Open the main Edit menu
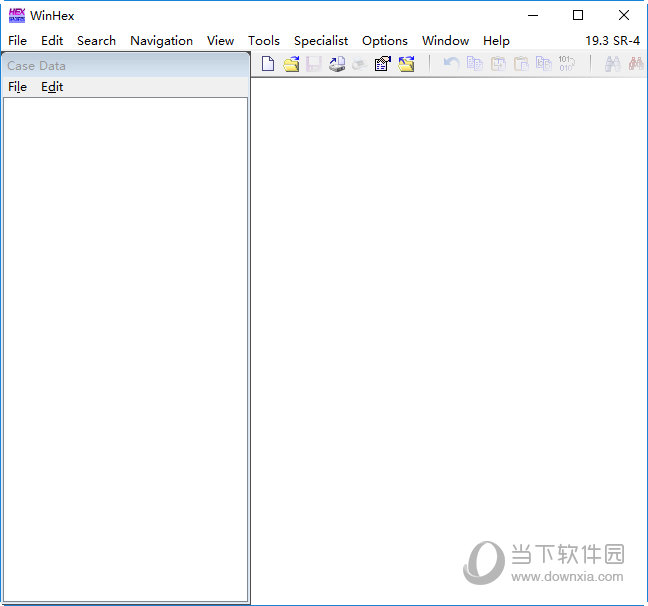The width and height of the screenshot is (648, 606). [52, 41]
